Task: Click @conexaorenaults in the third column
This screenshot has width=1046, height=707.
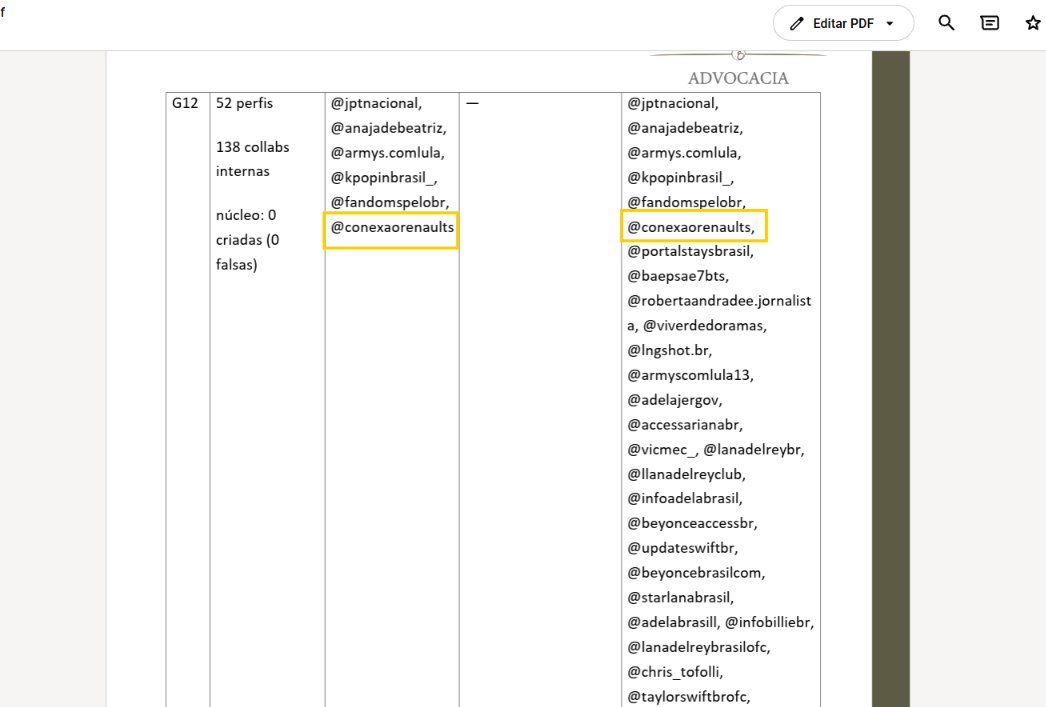Action: [392, 227]
